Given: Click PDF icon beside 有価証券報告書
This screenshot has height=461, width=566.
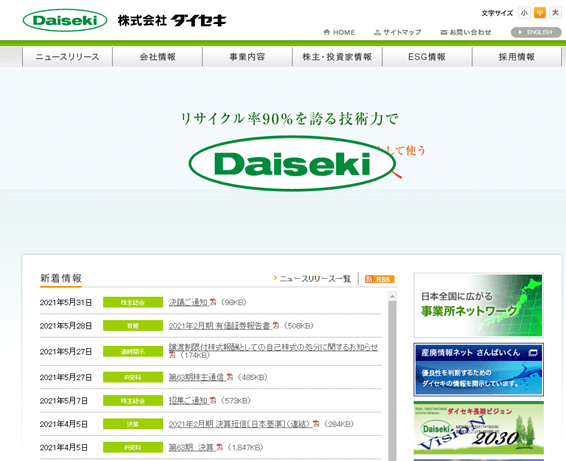Looking at the screenshot, I should click(x=276, y=325).
